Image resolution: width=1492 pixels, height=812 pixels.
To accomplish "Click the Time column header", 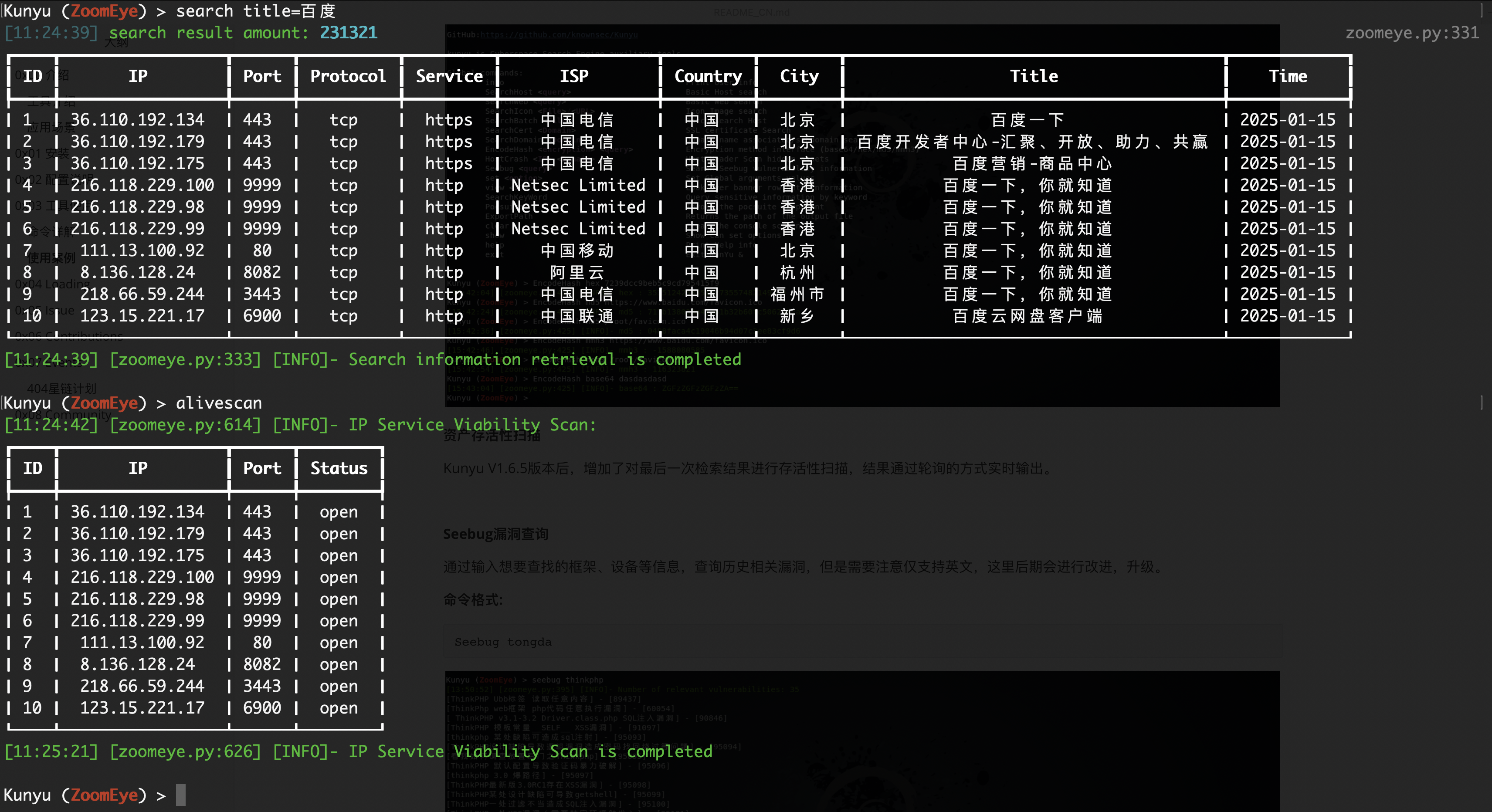I will click(1288, 76).
